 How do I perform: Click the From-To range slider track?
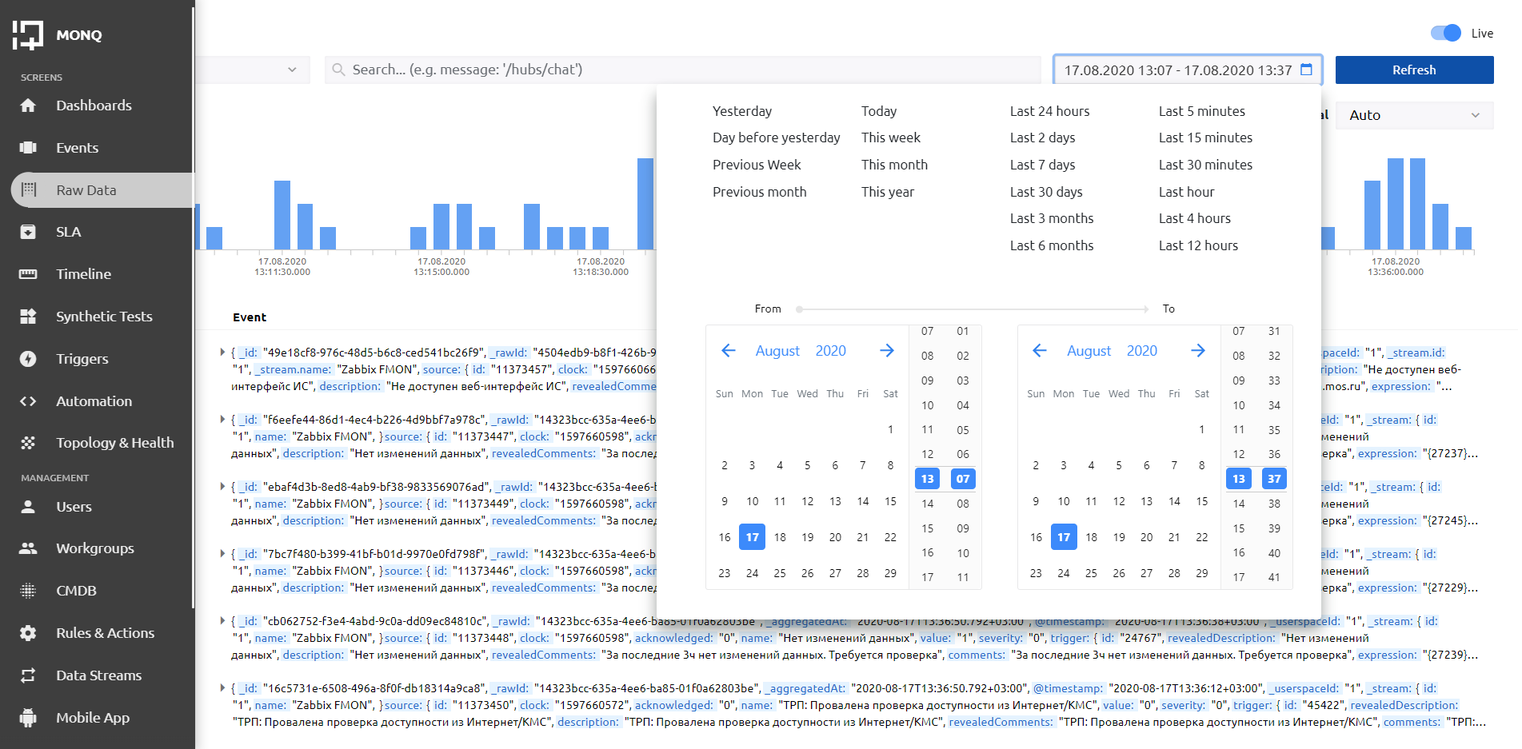pyautogui.click(x=972, y=309)
